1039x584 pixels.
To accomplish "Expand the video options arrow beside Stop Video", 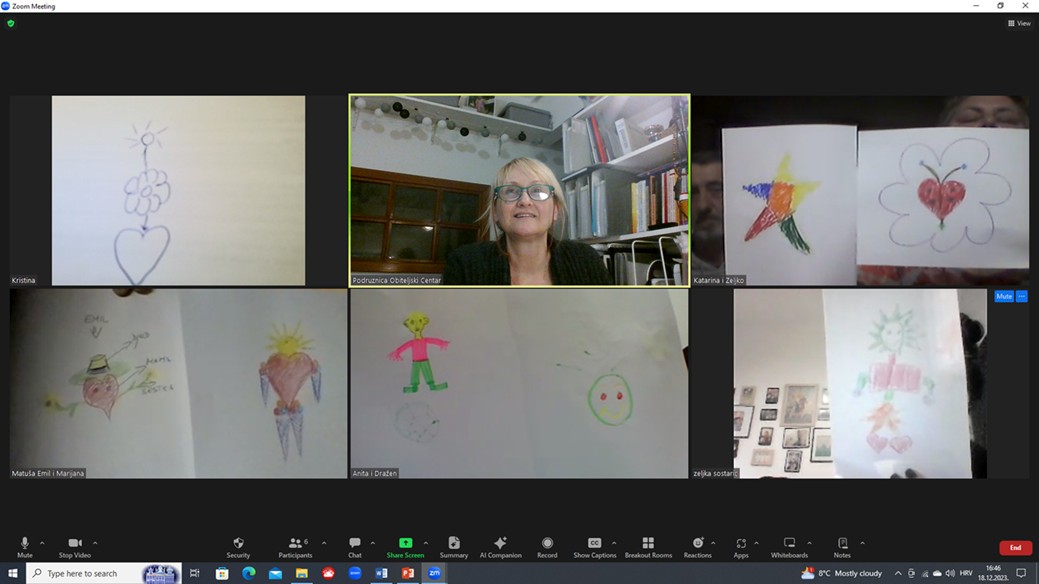I will (95, 543).
